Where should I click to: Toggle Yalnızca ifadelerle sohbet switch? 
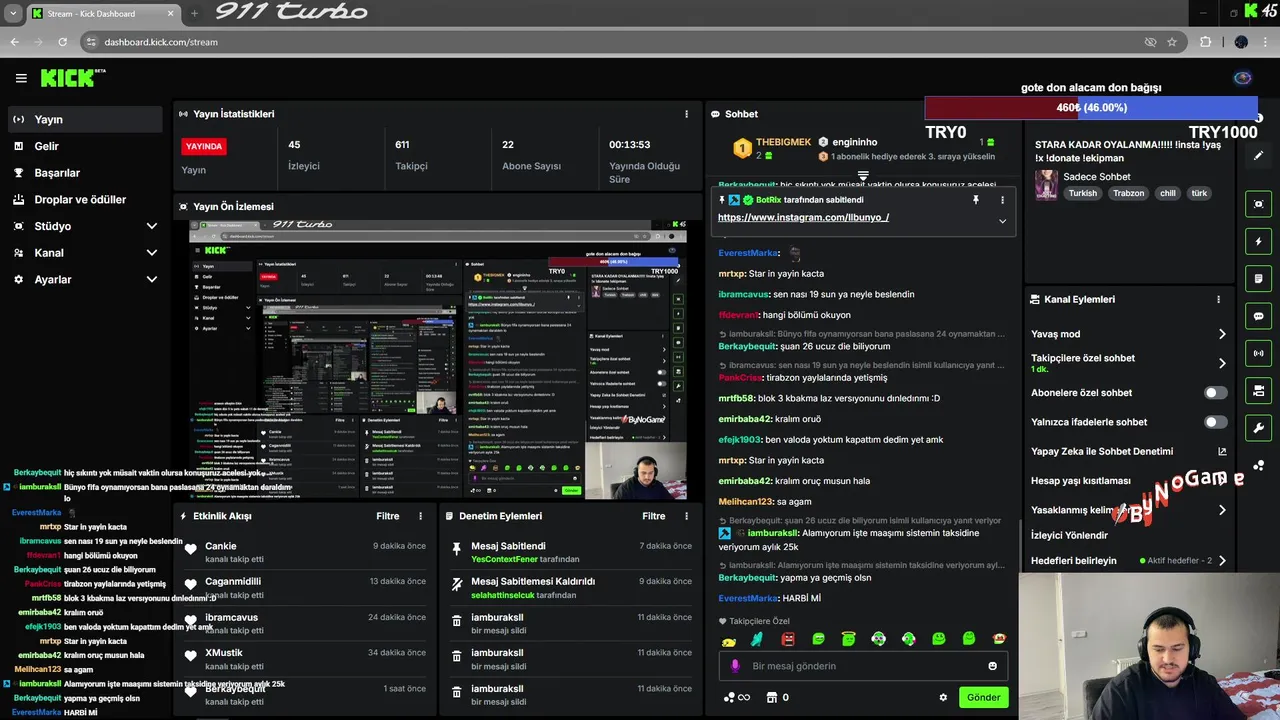point(1215,422)
